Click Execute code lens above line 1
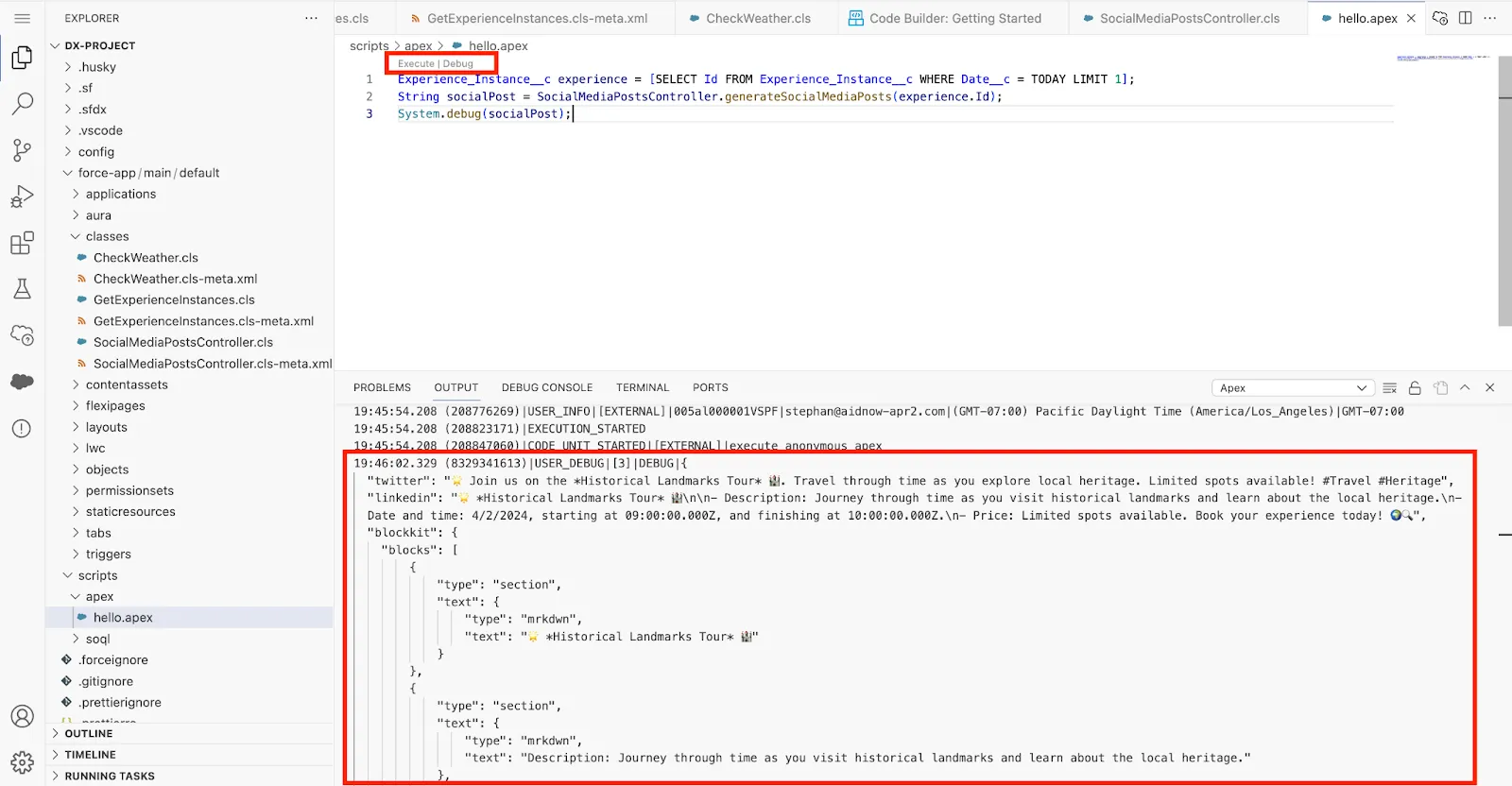1512x786 pixels. click(x=416, y=64)
